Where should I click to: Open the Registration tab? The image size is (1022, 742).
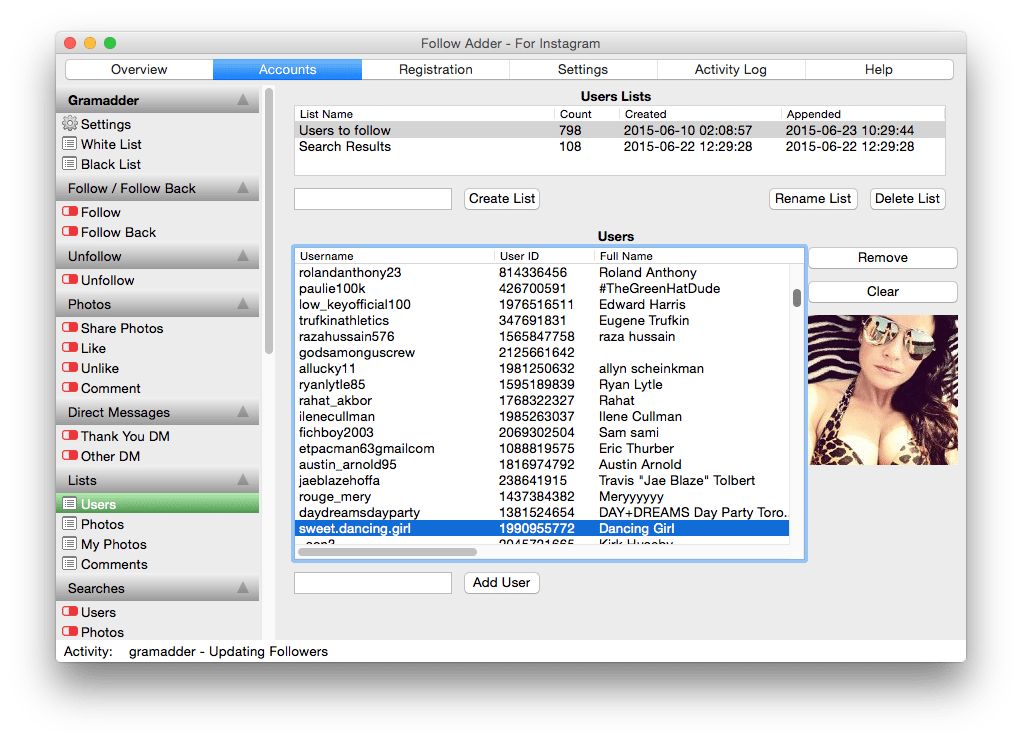pos(435,69)
